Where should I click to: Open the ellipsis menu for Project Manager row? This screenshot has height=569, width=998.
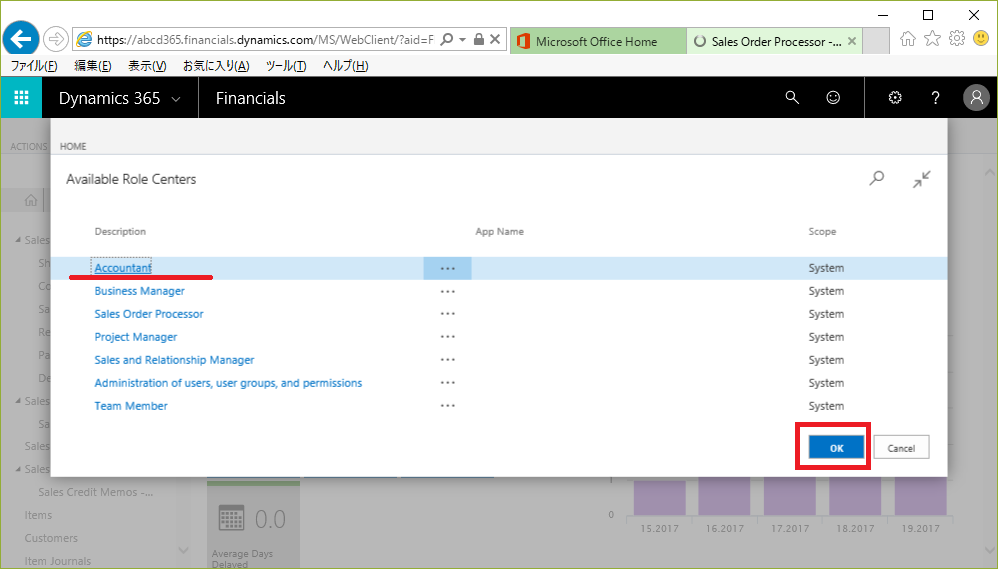[447, 337]
